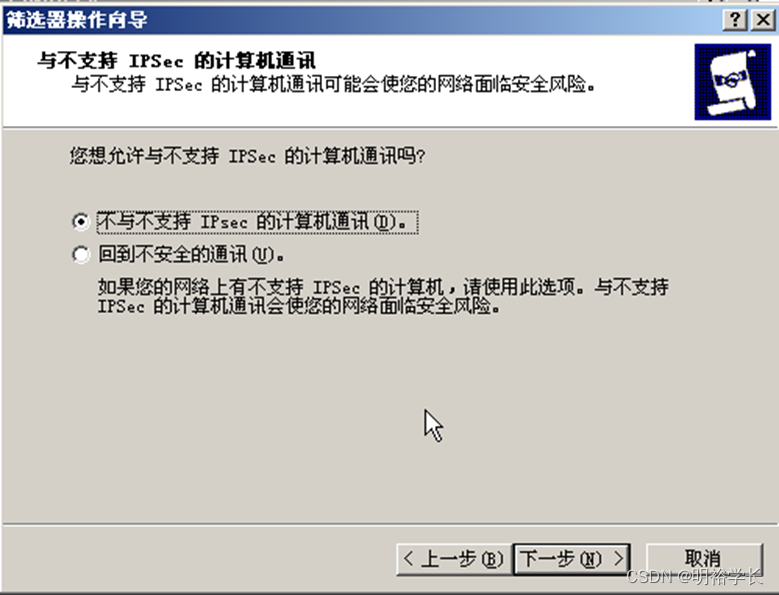The image size is (779, 595).
Task: Click the 不与不支持 IPsec 的计算机通讯(D) label text
Action: coord(257,222)
